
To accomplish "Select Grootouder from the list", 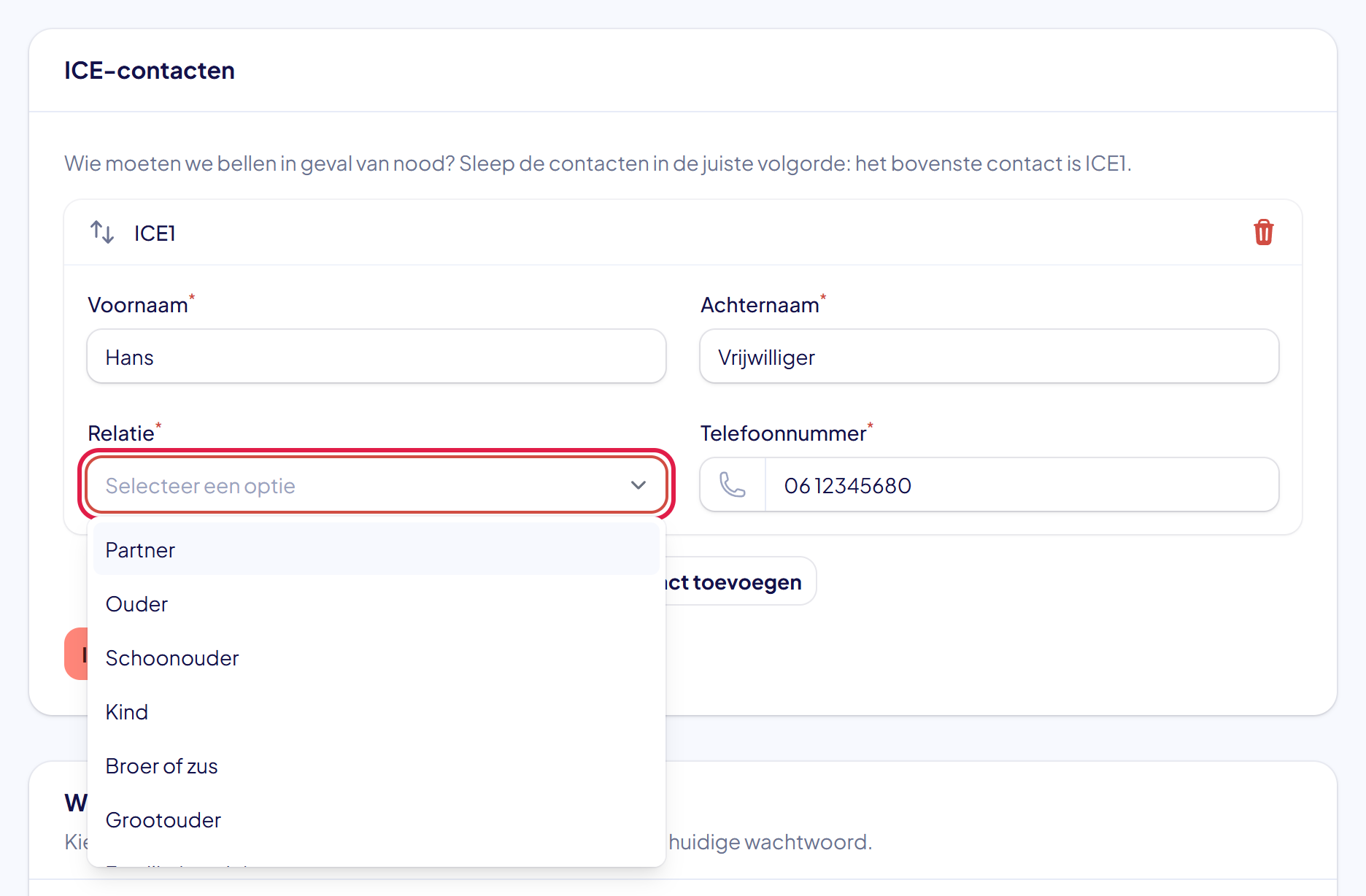I will point(377,819).
